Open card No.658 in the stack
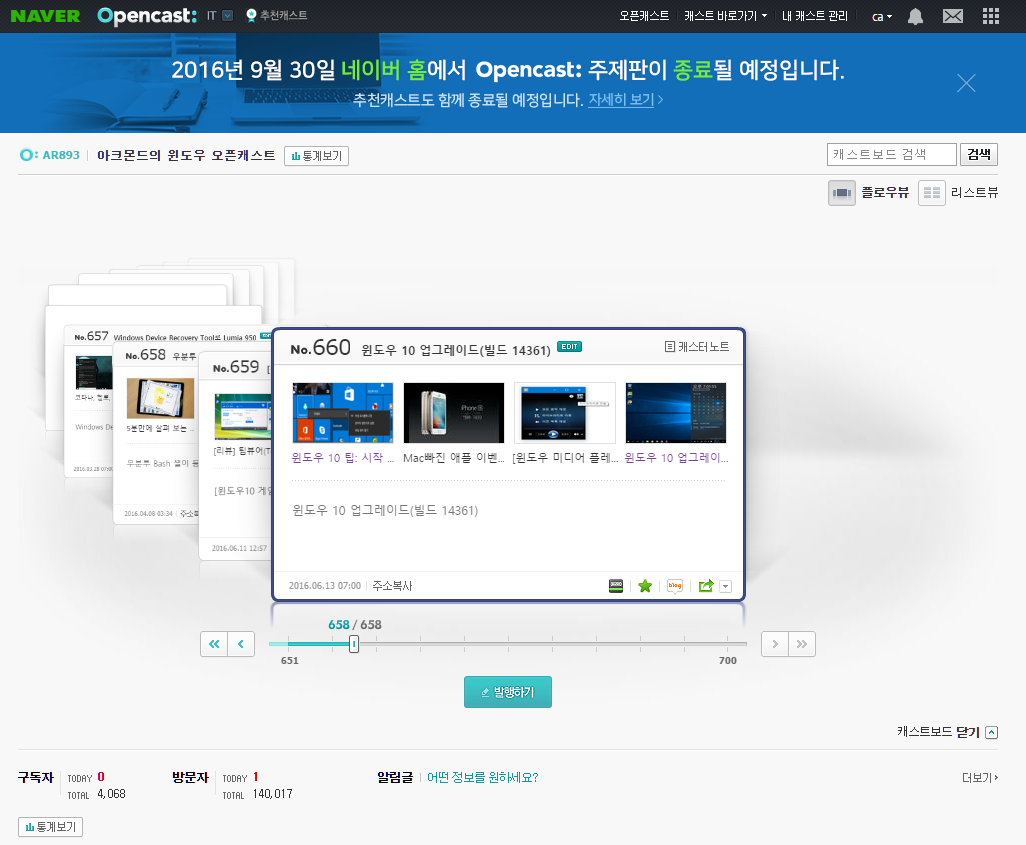 pos(156,435)
